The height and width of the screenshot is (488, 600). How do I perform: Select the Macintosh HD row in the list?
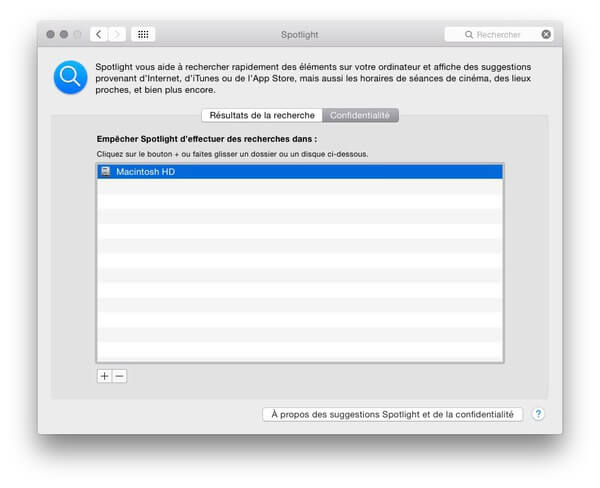pyautogui.click(x=300, y=171)
